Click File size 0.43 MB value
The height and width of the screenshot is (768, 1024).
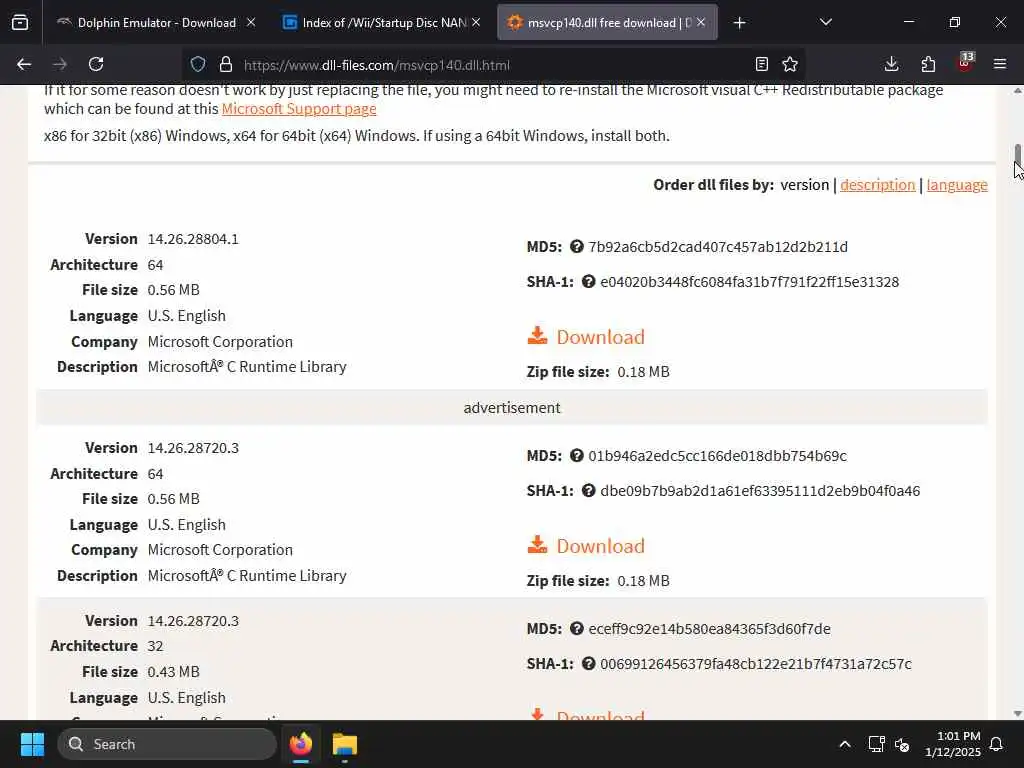point(174,671)
